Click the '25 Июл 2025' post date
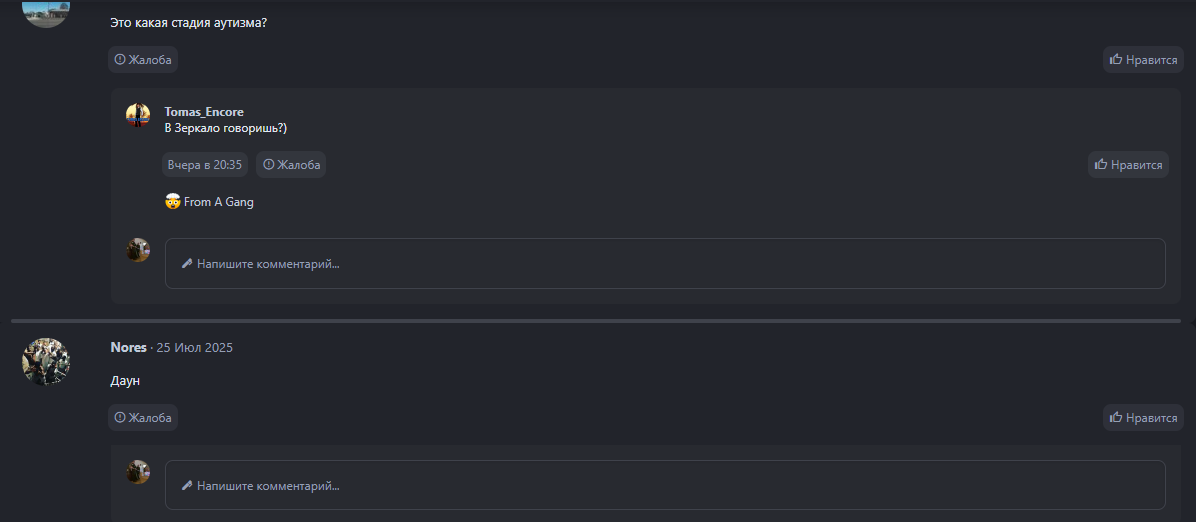Viewport: 1196px width, 522px height. pyautogui.click(x=194, y=348)
